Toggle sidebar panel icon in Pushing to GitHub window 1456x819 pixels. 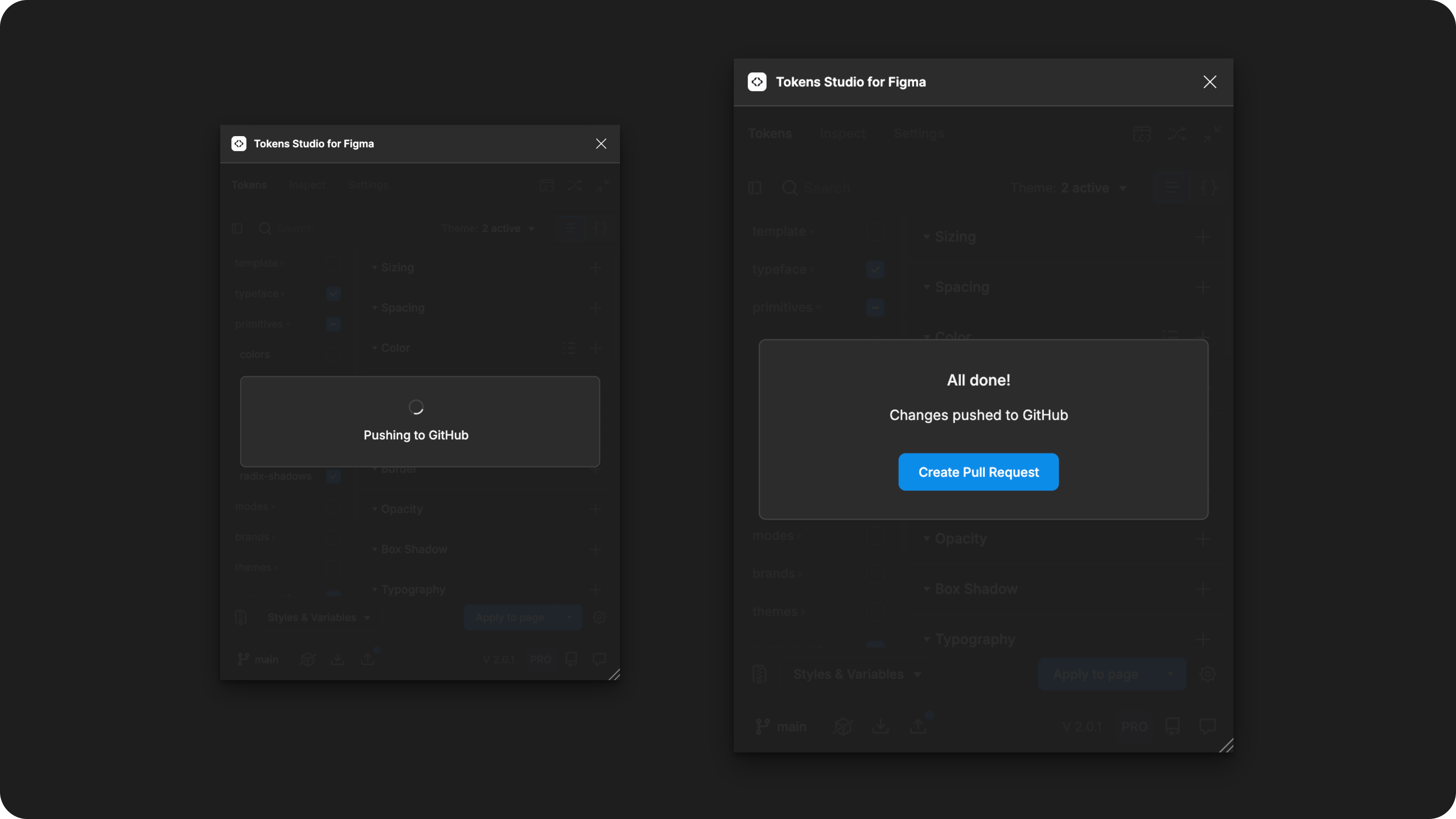click(x=237, y=228)
